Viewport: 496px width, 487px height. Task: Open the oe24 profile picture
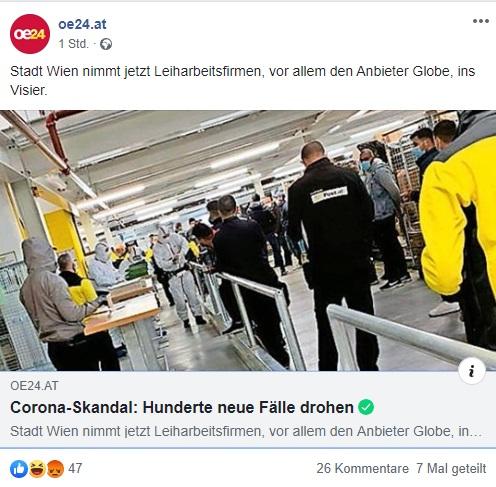click(x=30, y=34)
